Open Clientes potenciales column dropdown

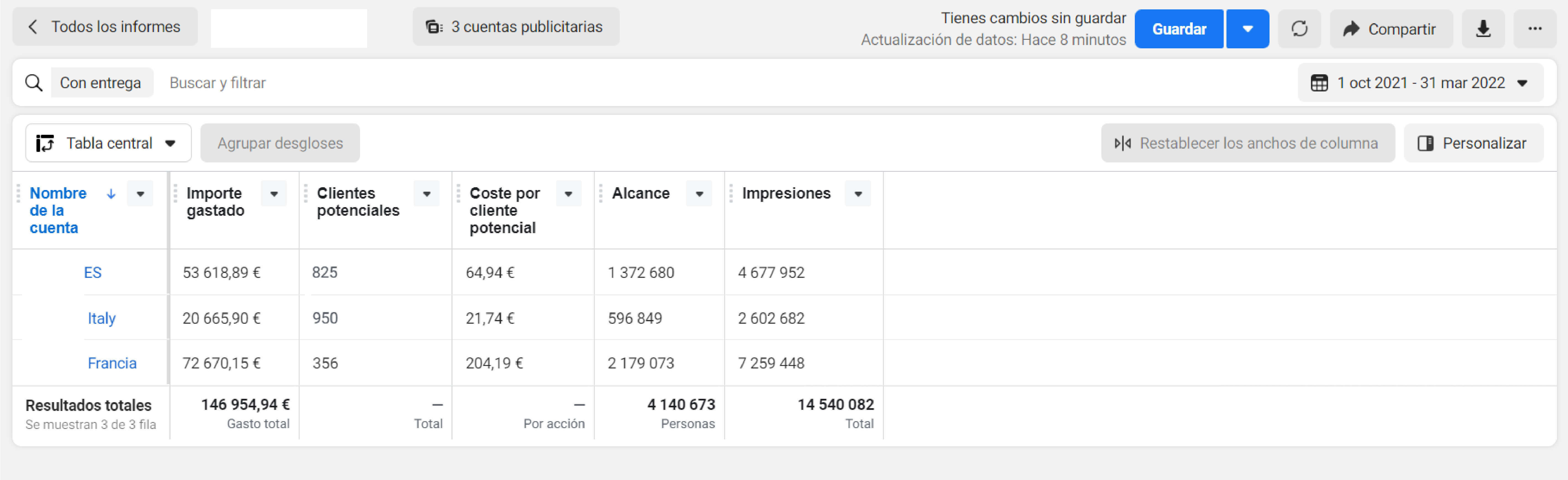426,194
